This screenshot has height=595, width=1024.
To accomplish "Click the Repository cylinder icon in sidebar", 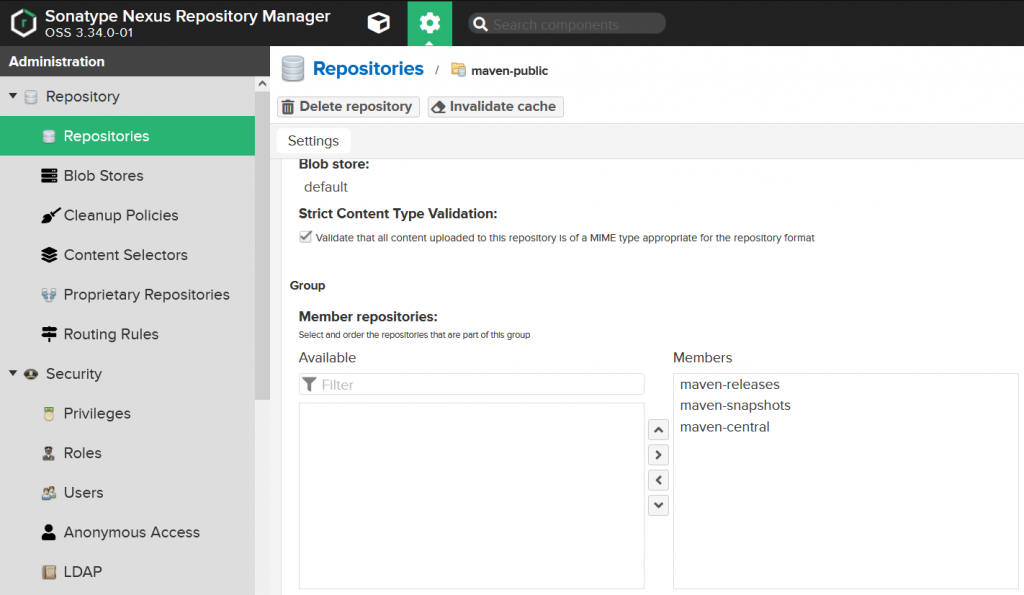I will point(31,97).
